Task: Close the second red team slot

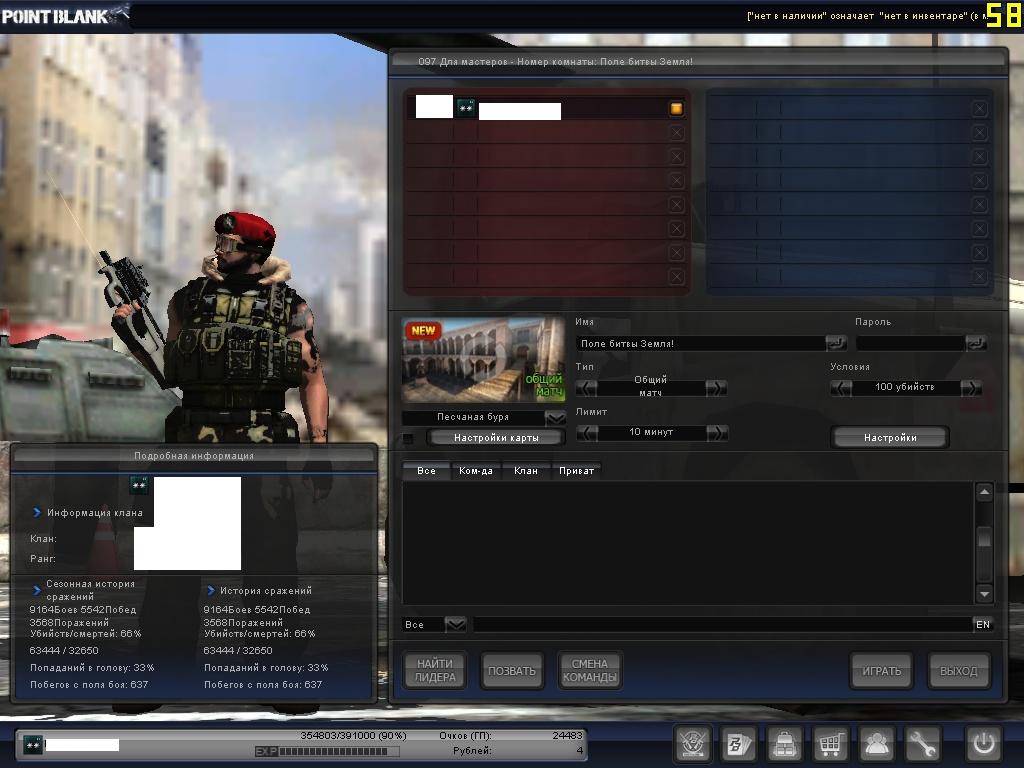Action: [x=676, y=133]
